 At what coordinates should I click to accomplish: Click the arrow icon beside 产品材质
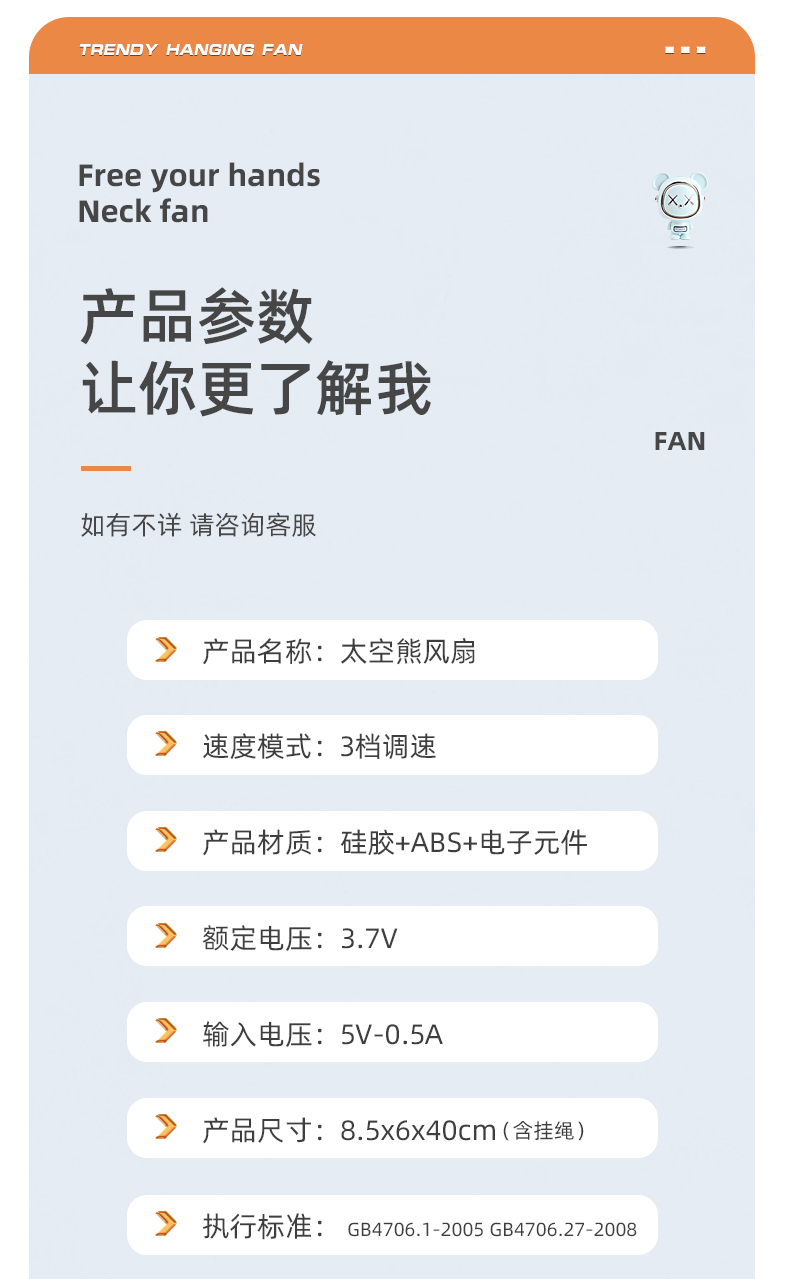click(166, 841)
